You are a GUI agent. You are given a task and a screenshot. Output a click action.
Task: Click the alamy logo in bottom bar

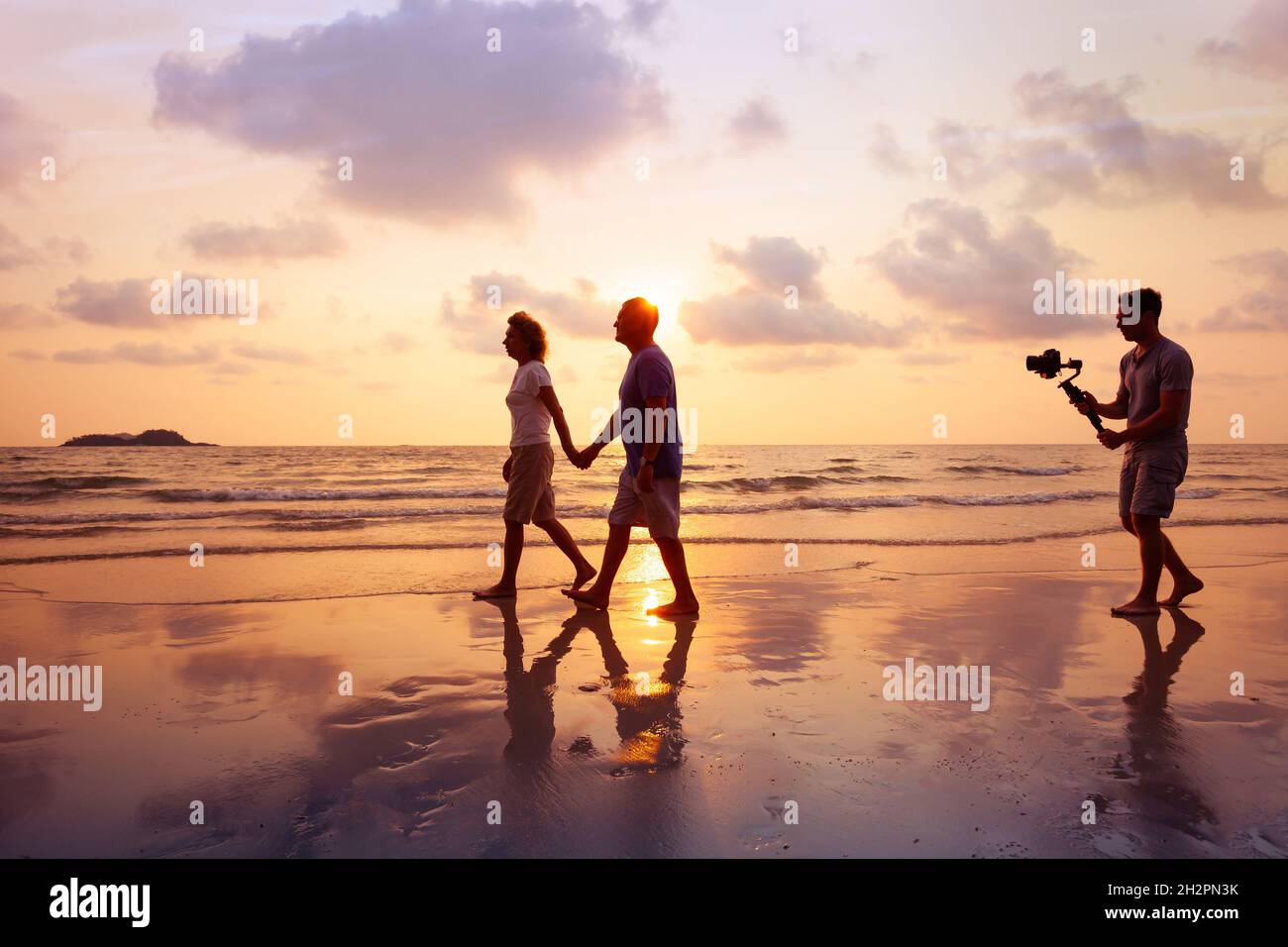click(x=100, y=902)
